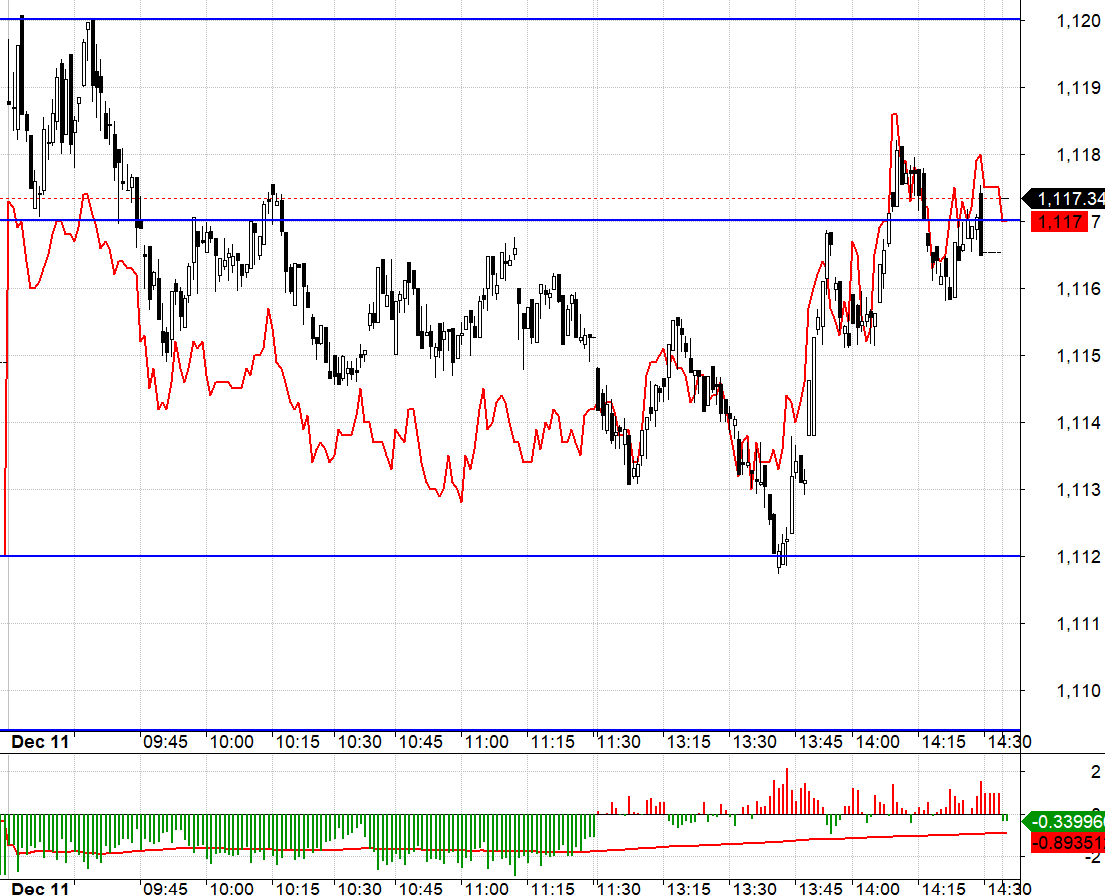Click 14:30 label below the indicator panel

(x=1009, y=888)
